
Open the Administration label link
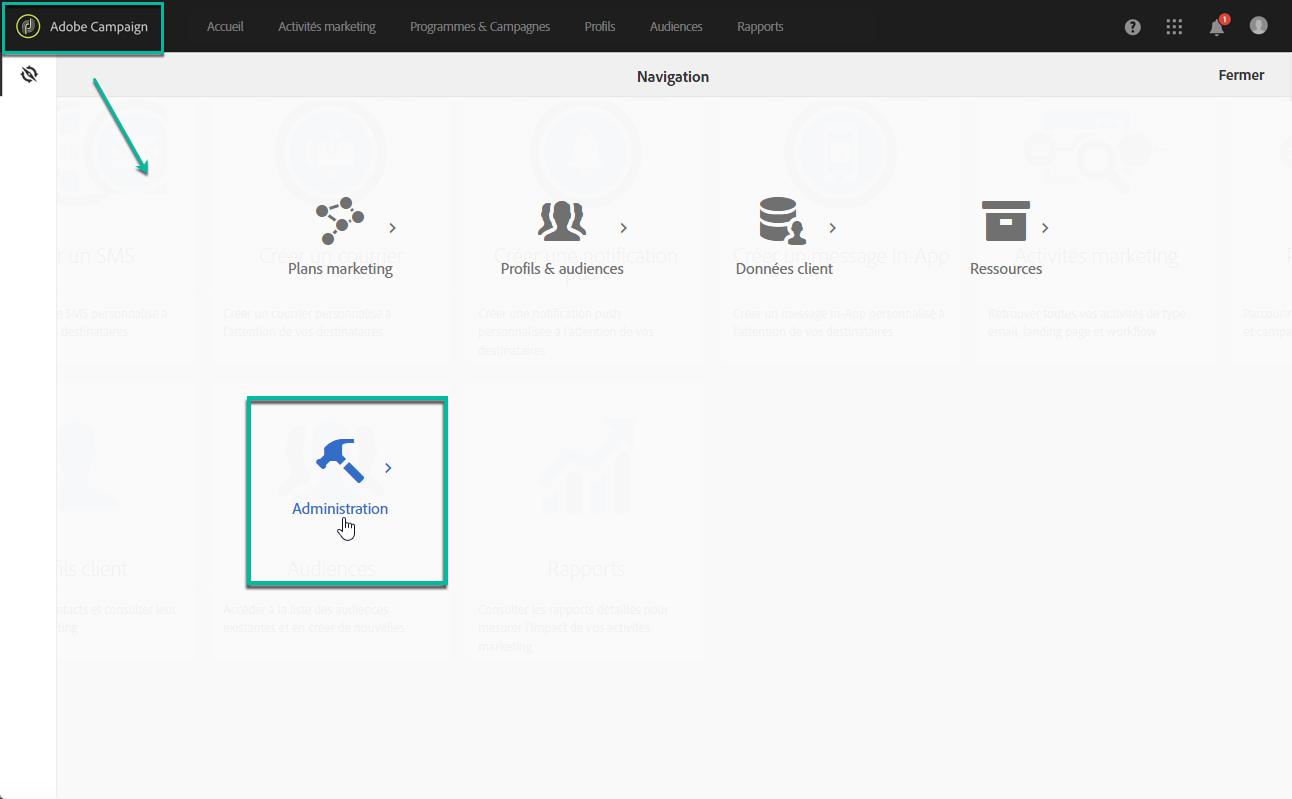[x=340, y=509]
